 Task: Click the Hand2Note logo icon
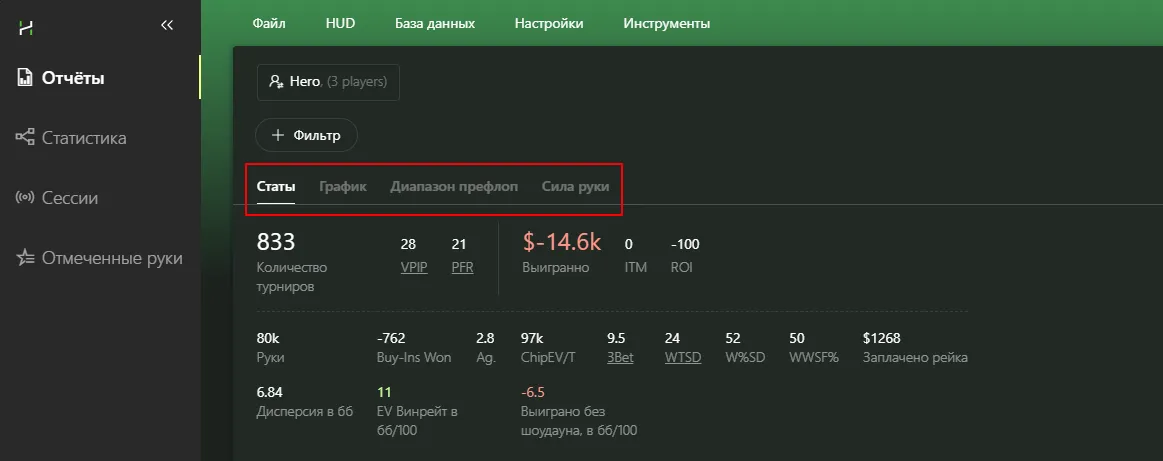(x=27, y=27)
